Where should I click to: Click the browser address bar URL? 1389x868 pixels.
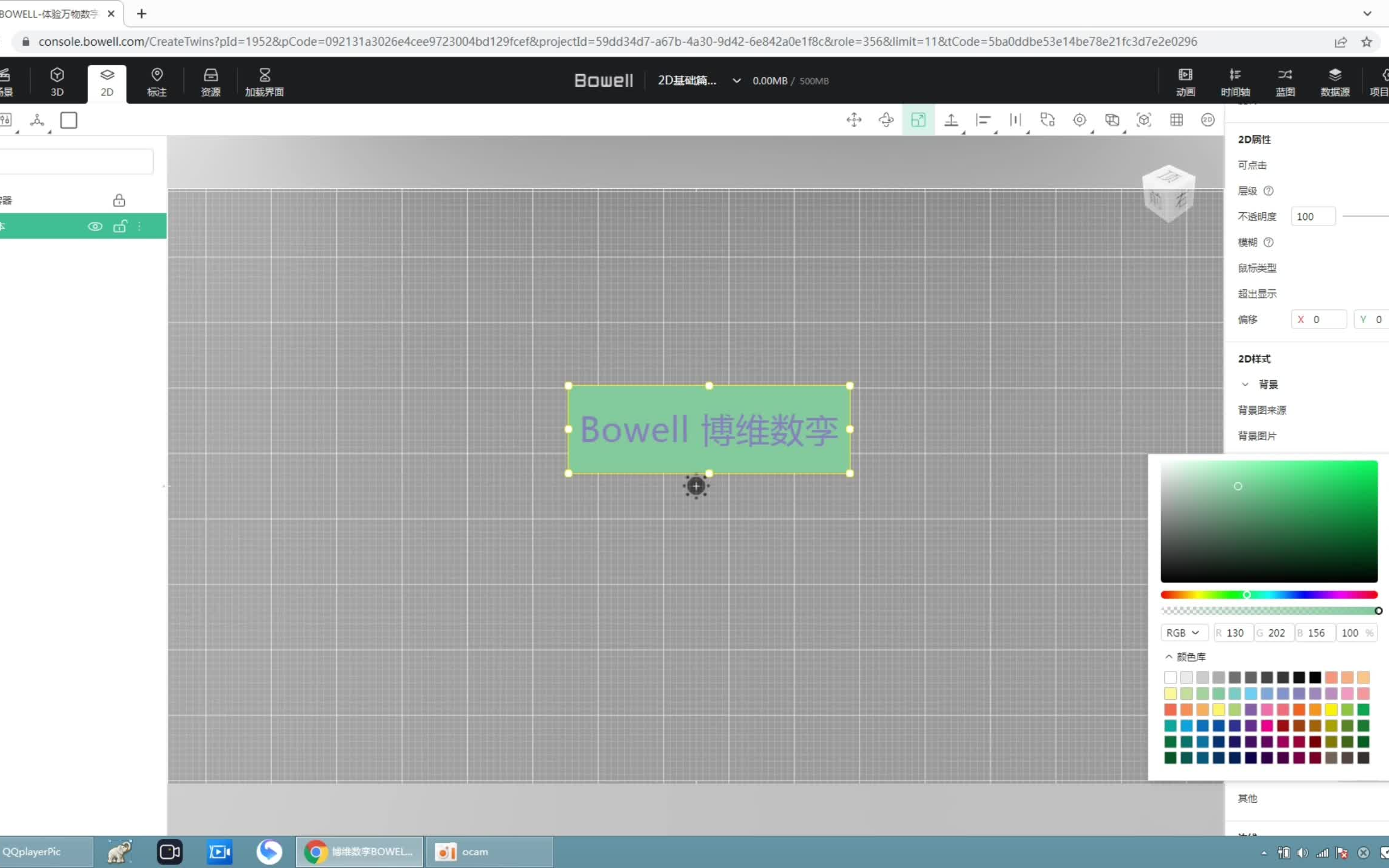[617, 42]
